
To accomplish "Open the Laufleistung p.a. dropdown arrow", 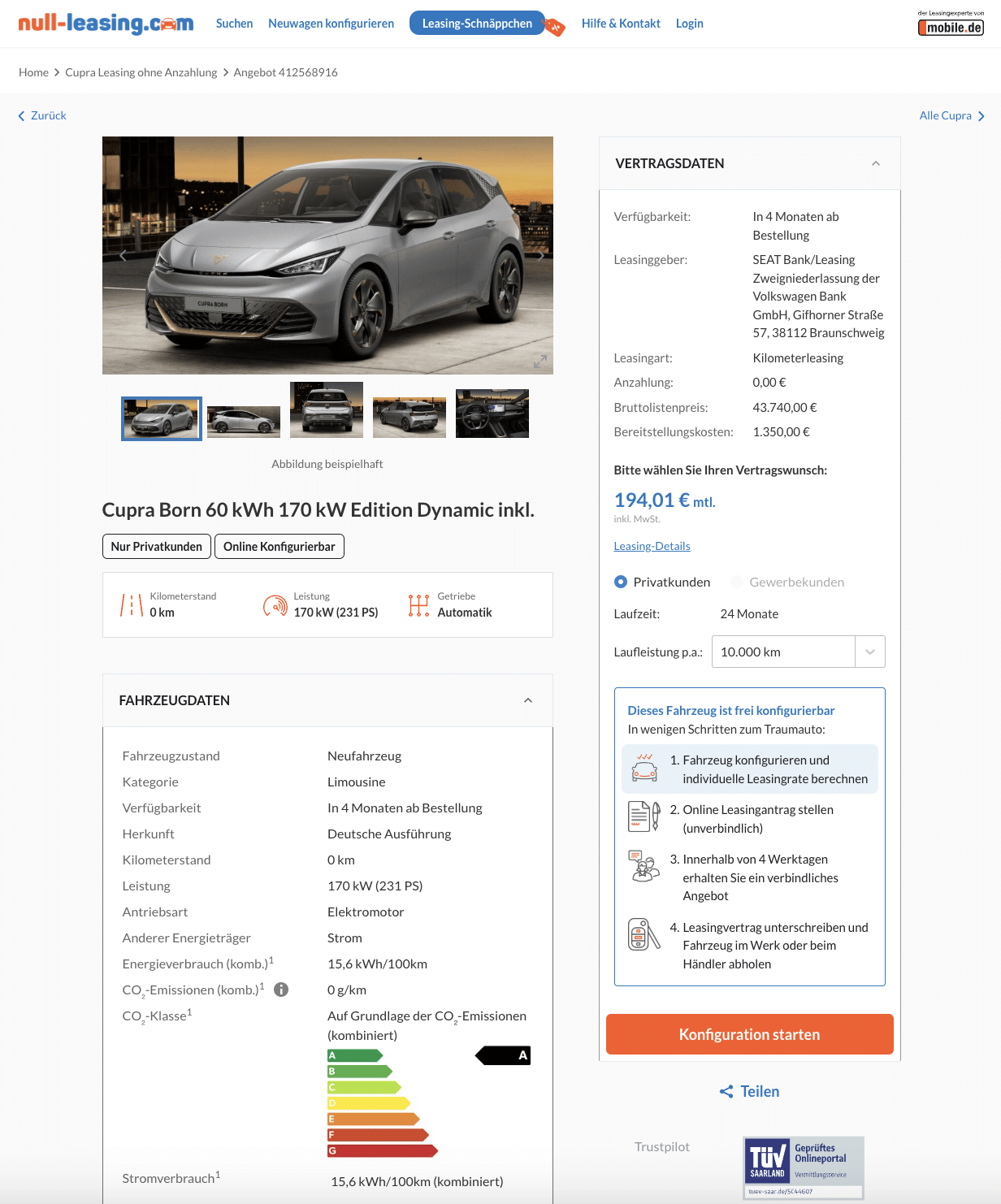I will coord(870,652).
